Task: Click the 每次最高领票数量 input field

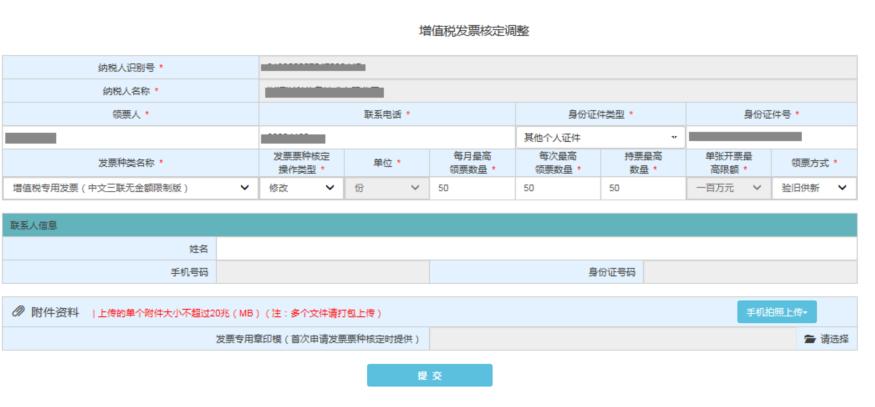Action: coord(557,187)
